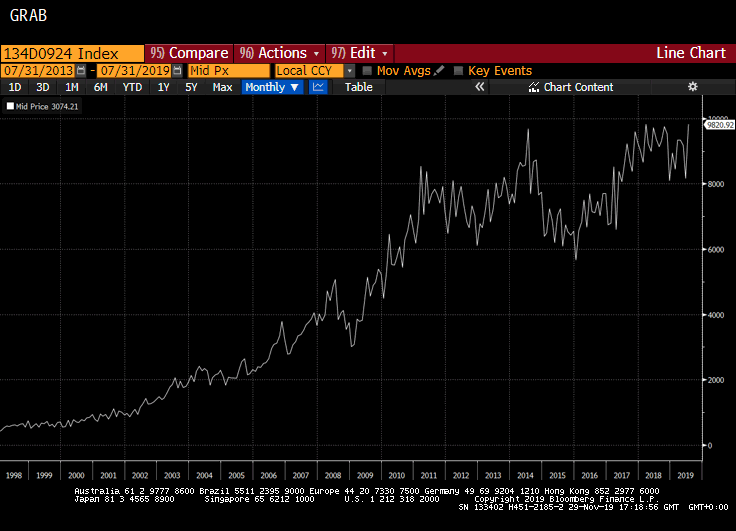
Task: Open chart settings gear icon
Action: pos(692,87)
